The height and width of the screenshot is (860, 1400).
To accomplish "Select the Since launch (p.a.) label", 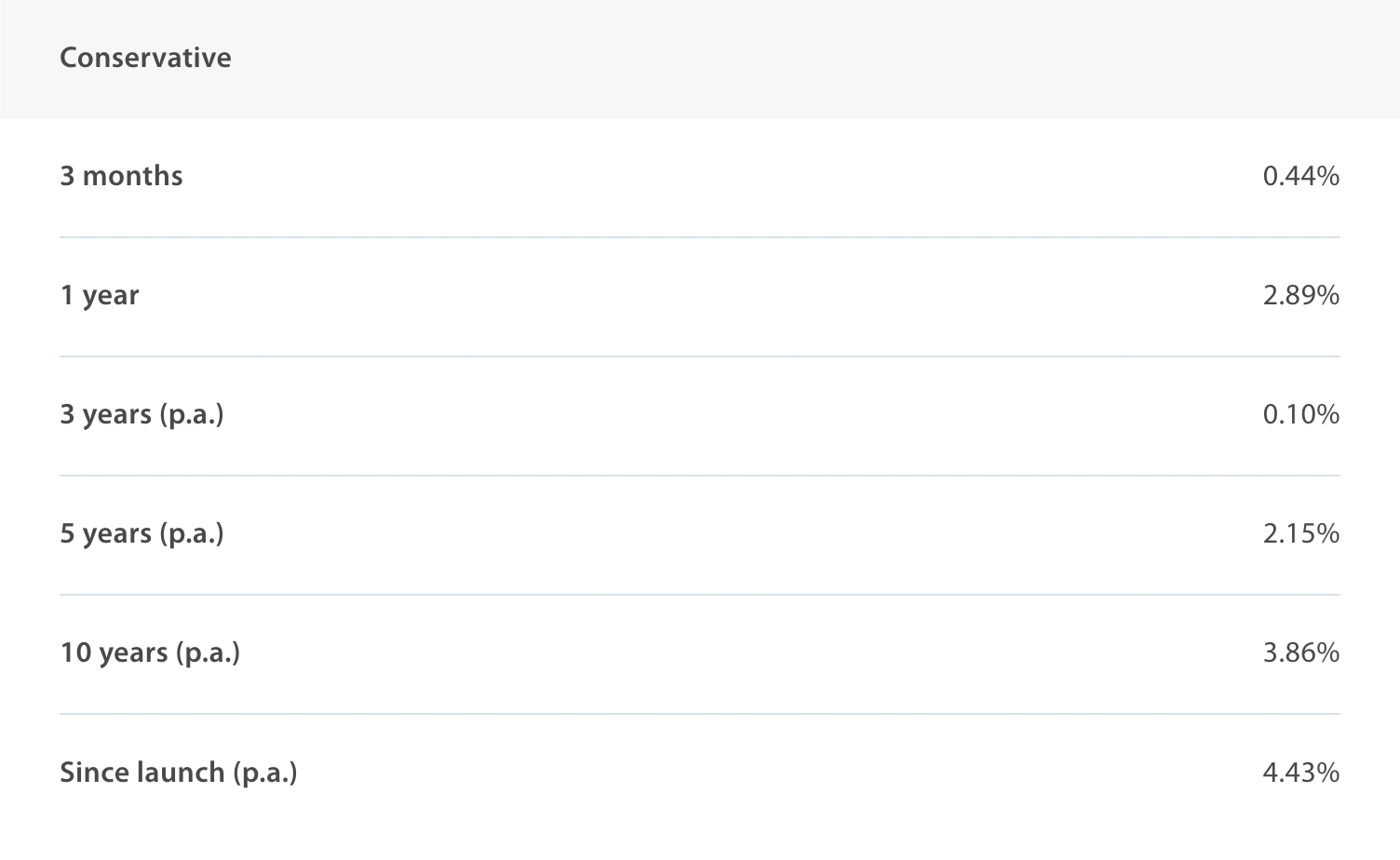I will tap(178, 773).
